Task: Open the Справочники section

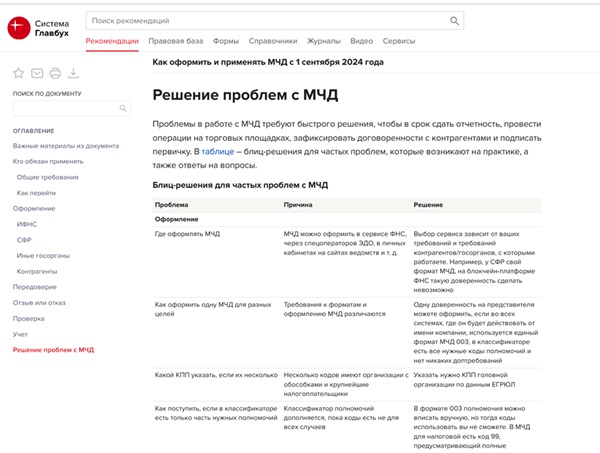Action: pyautogui.click(x=273, y=41)
